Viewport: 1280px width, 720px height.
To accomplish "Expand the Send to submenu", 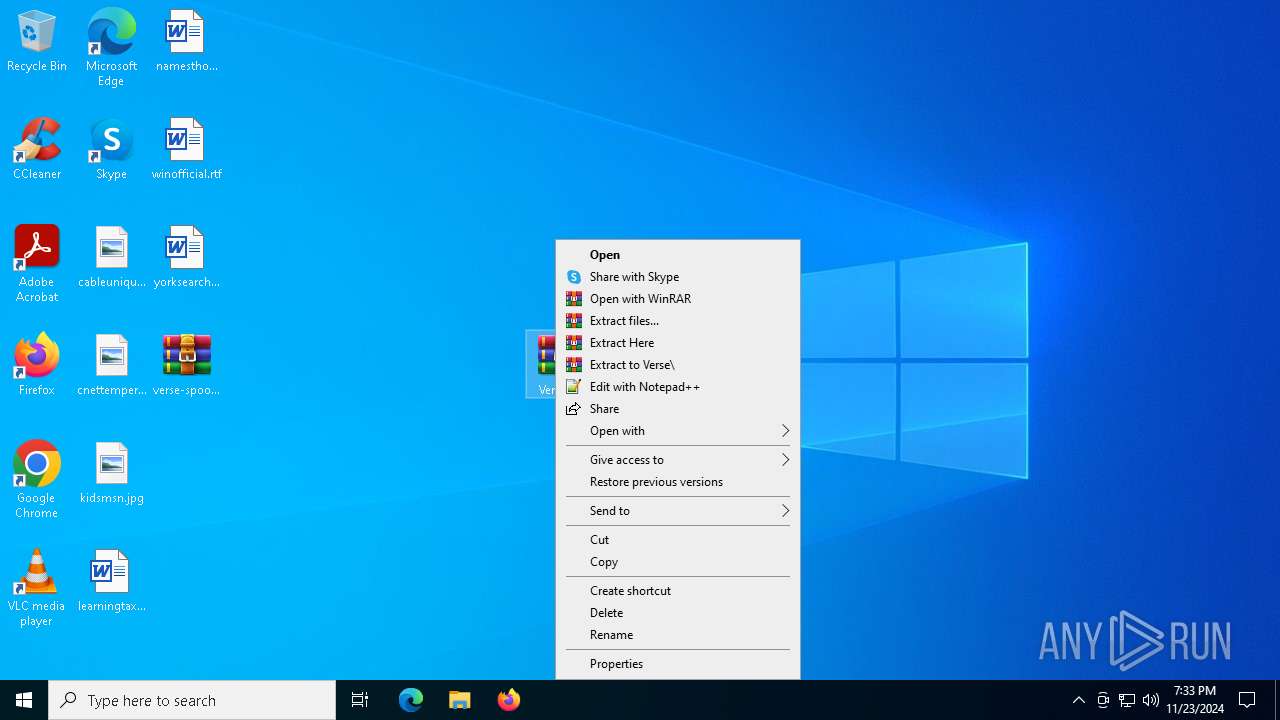I will pyautogui.click(x=678, y=511).
